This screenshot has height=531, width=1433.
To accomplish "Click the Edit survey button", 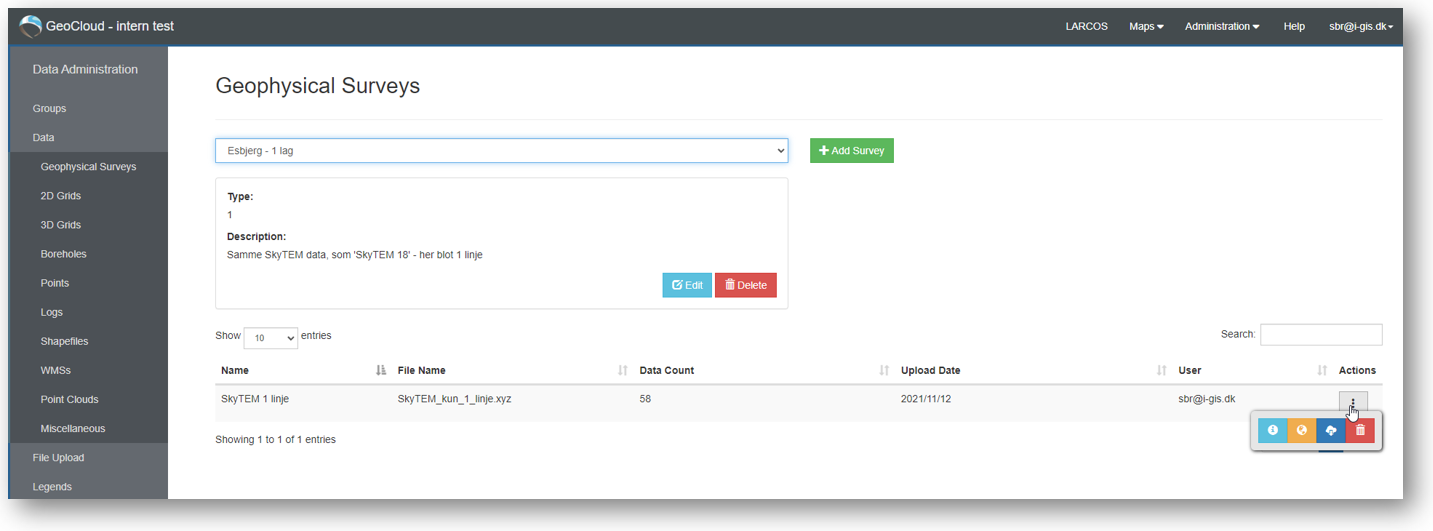I will [x=687, y=285].
